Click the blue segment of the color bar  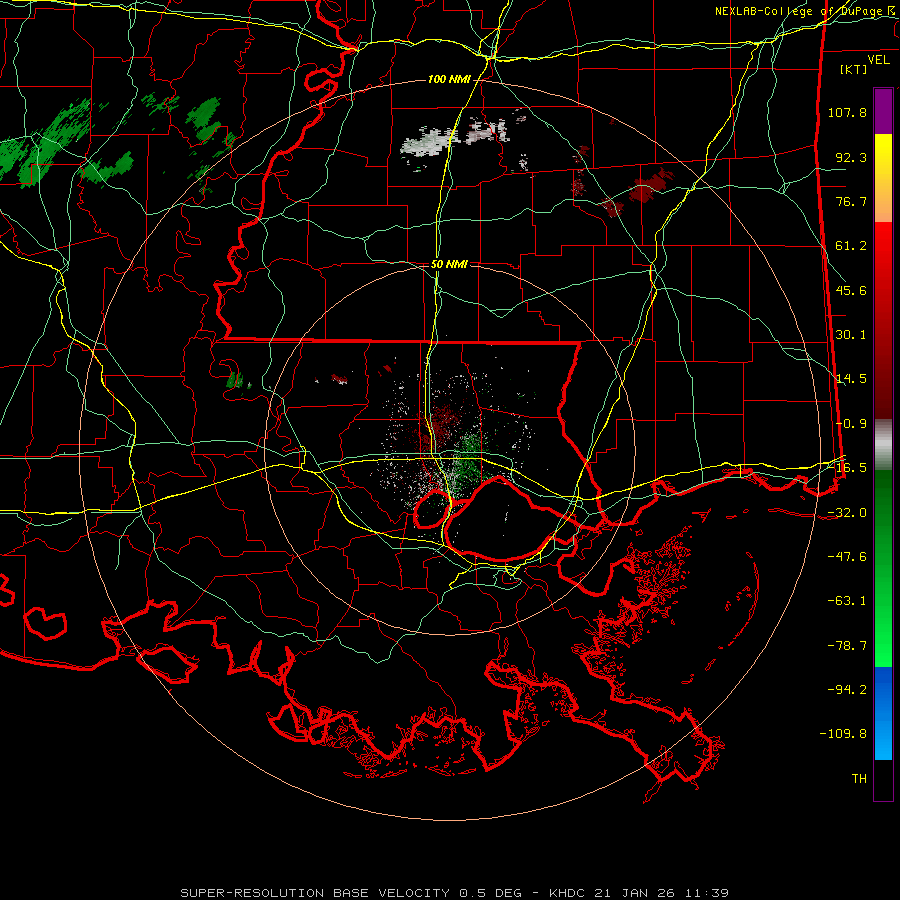(x=883, y=713)
